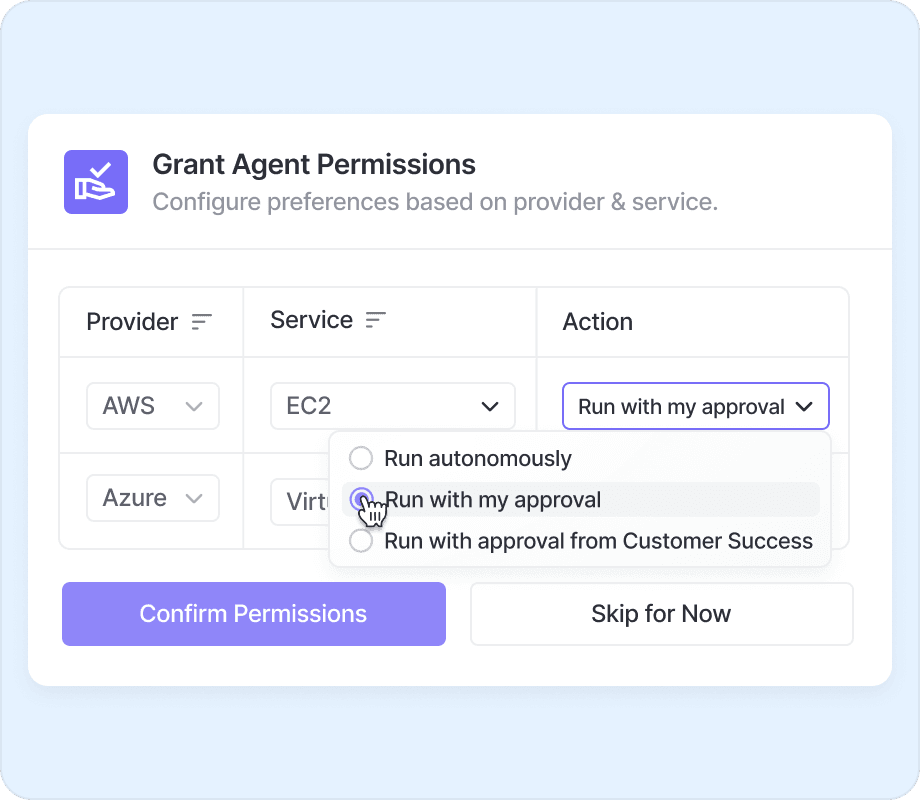
Task: Select the Run with my approval radio button
Action: [361, 499]
